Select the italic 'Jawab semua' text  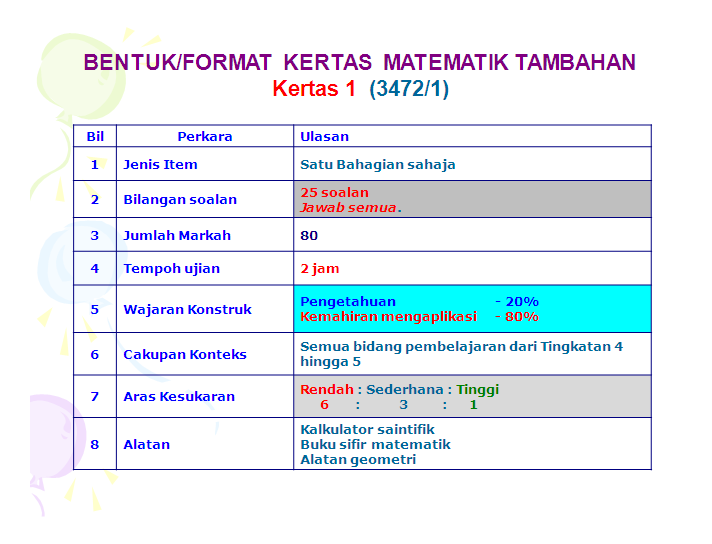click(x=348, y=208)
